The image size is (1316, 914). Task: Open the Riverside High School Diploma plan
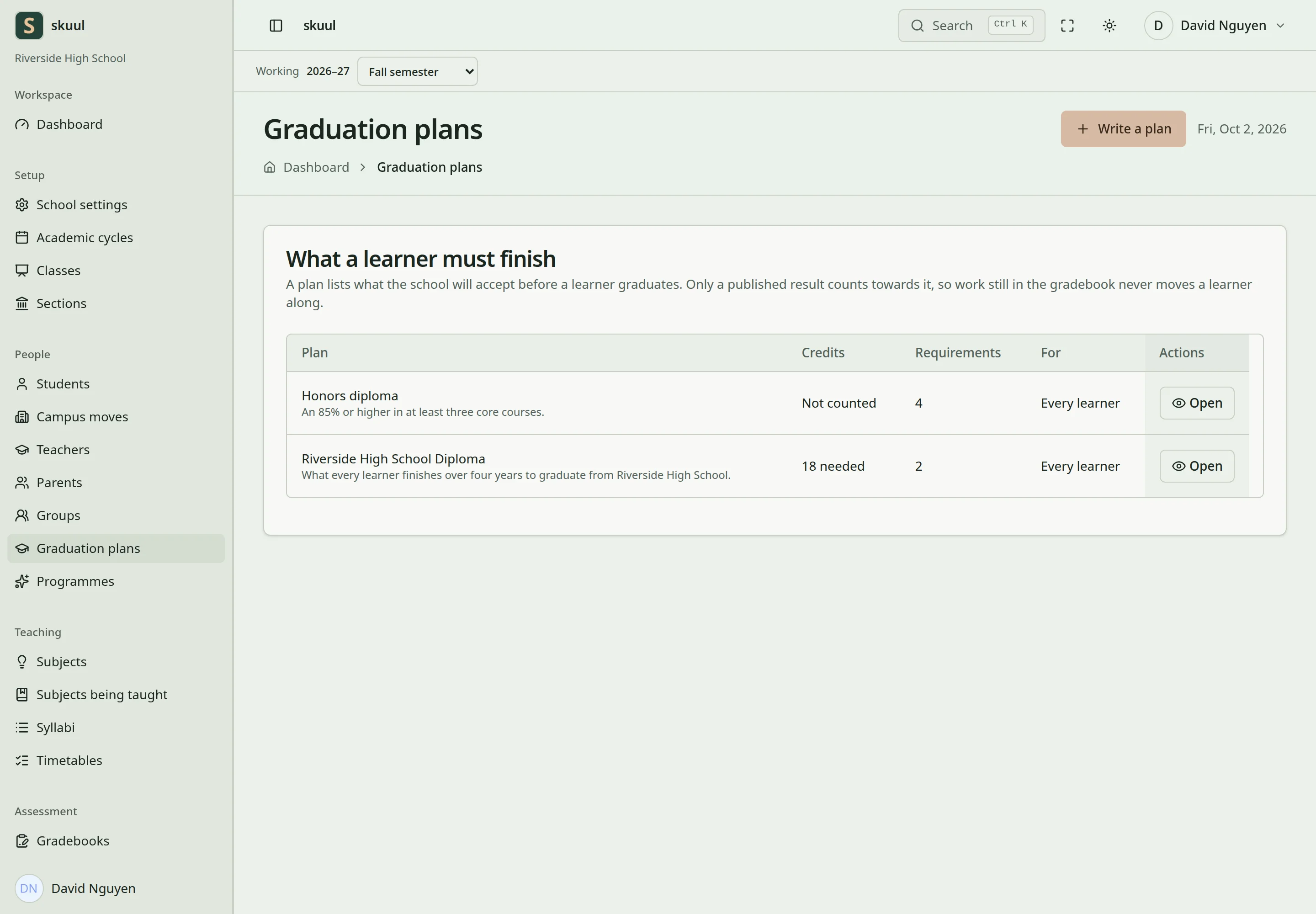pos(1197,466)
